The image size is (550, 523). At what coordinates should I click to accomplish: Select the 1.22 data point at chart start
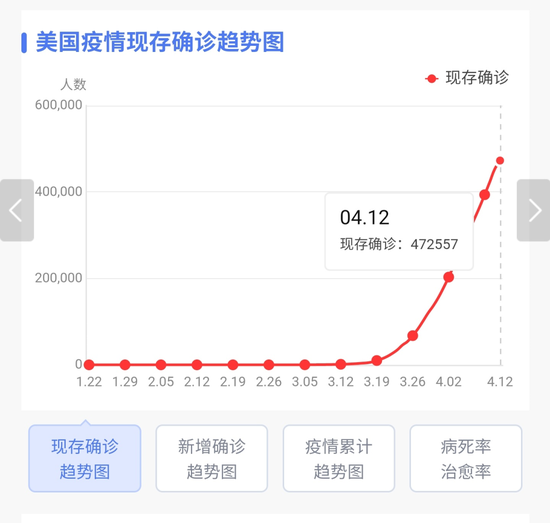pos(89,365)
